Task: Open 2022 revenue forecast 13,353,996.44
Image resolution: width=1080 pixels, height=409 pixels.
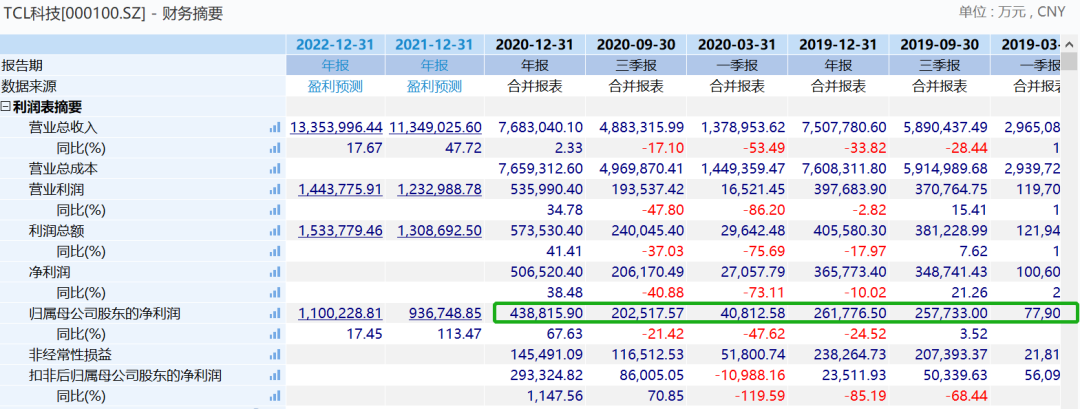Action: (336, 127)
